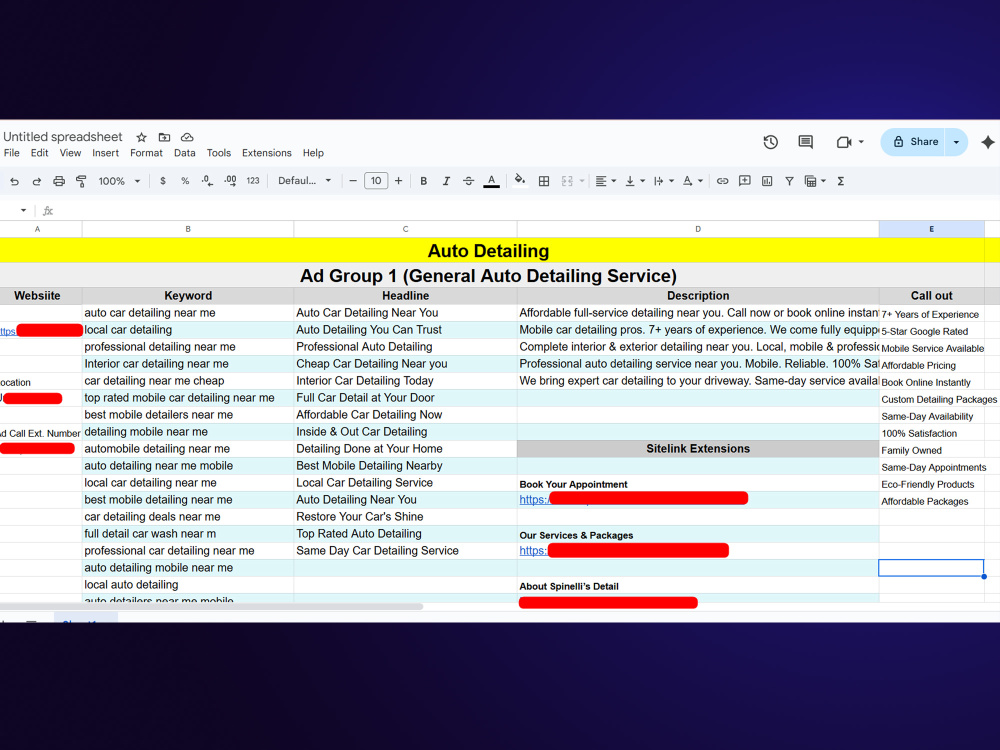Expand Share options arrow
The height and width of the screenshot is (750, 1000).
956,142
